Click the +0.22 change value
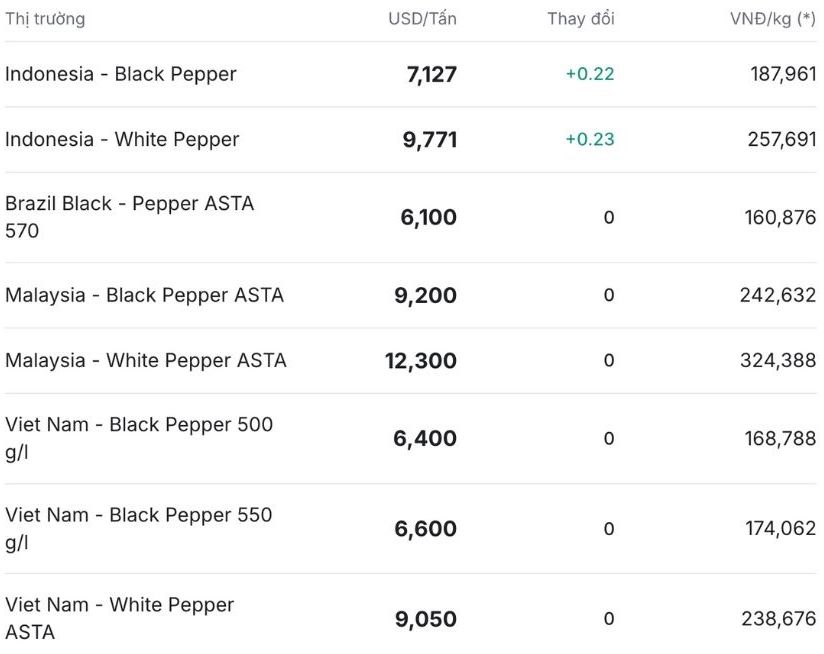This screenshot has width=824, height=654. [x=590, y=74]
